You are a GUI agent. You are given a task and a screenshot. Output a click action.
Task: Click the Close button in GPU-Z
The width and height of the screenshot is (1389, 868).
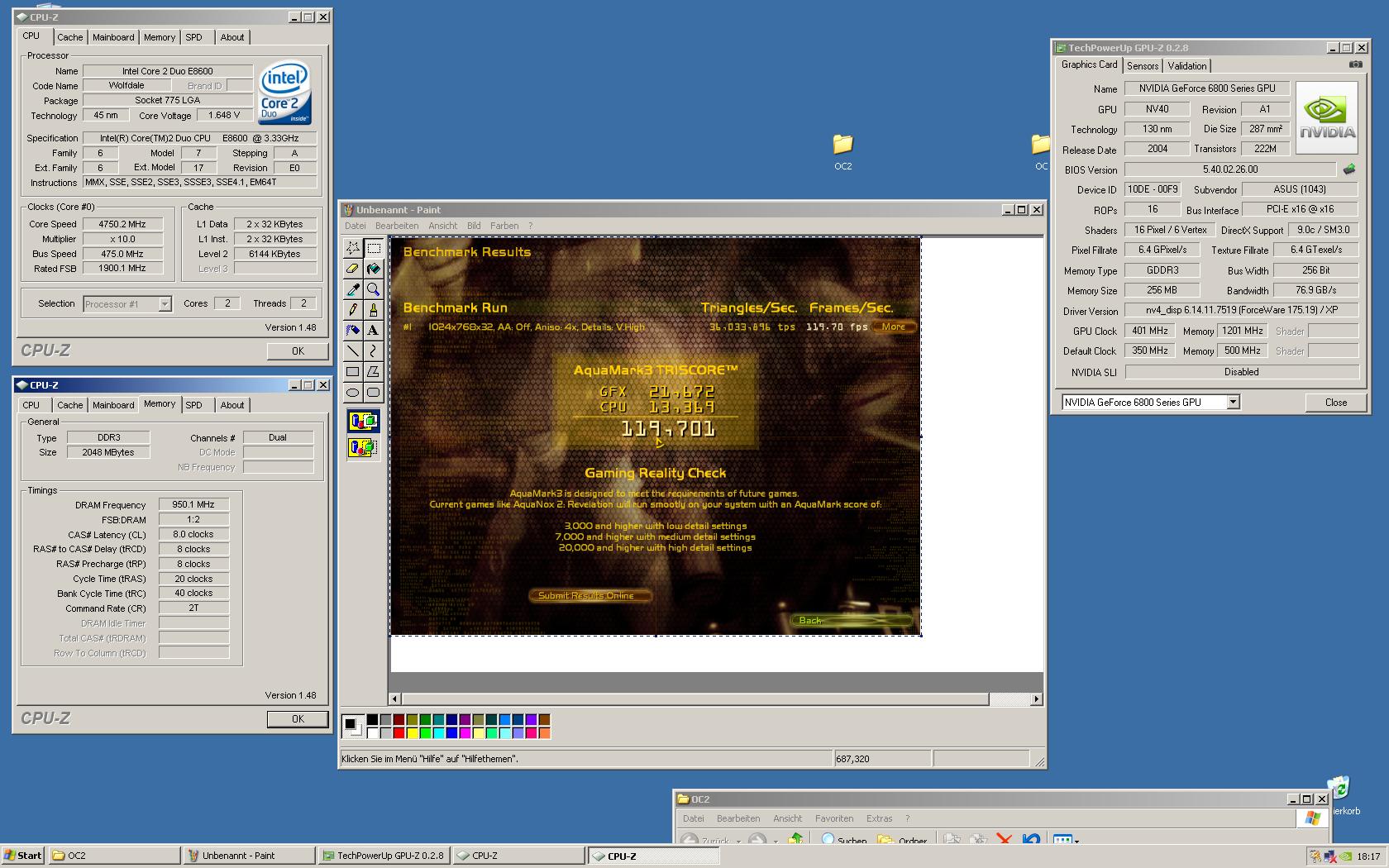click(x=1336, y=403)
